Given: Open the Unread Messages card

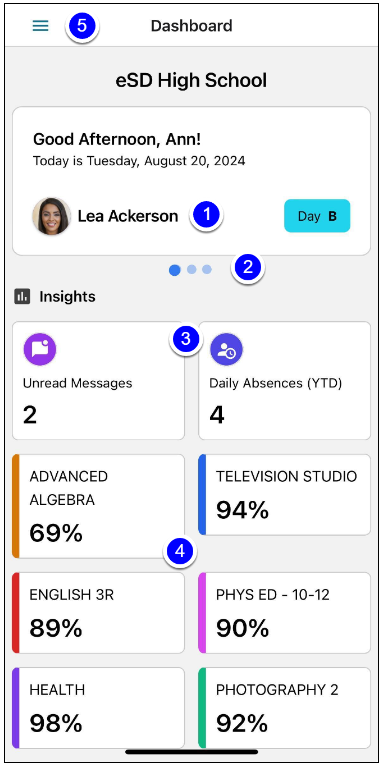Looking at the screenshot, I should point(99,381).
